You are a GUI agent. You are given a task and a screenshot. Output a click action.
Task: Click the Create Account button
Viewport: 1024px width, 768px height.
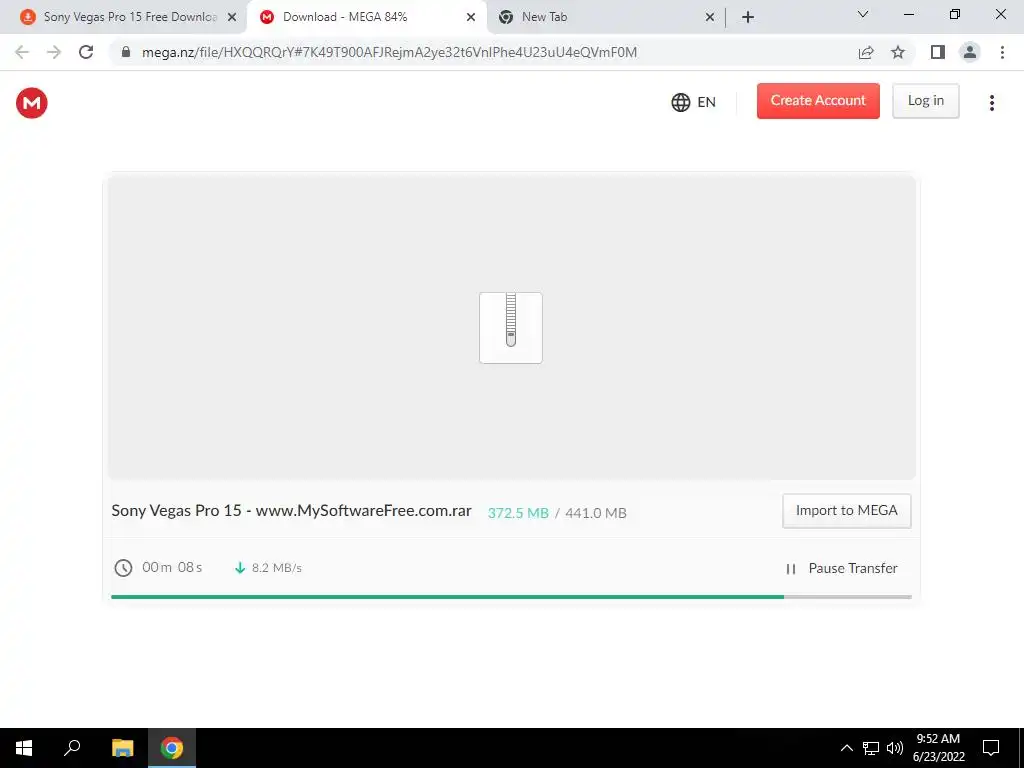click(818, 101)
